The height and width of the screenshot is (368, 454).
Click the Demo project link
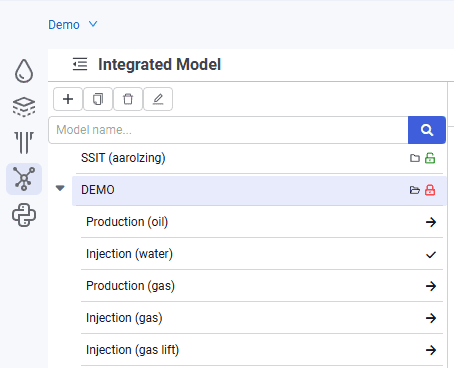[x=64, y=25]
